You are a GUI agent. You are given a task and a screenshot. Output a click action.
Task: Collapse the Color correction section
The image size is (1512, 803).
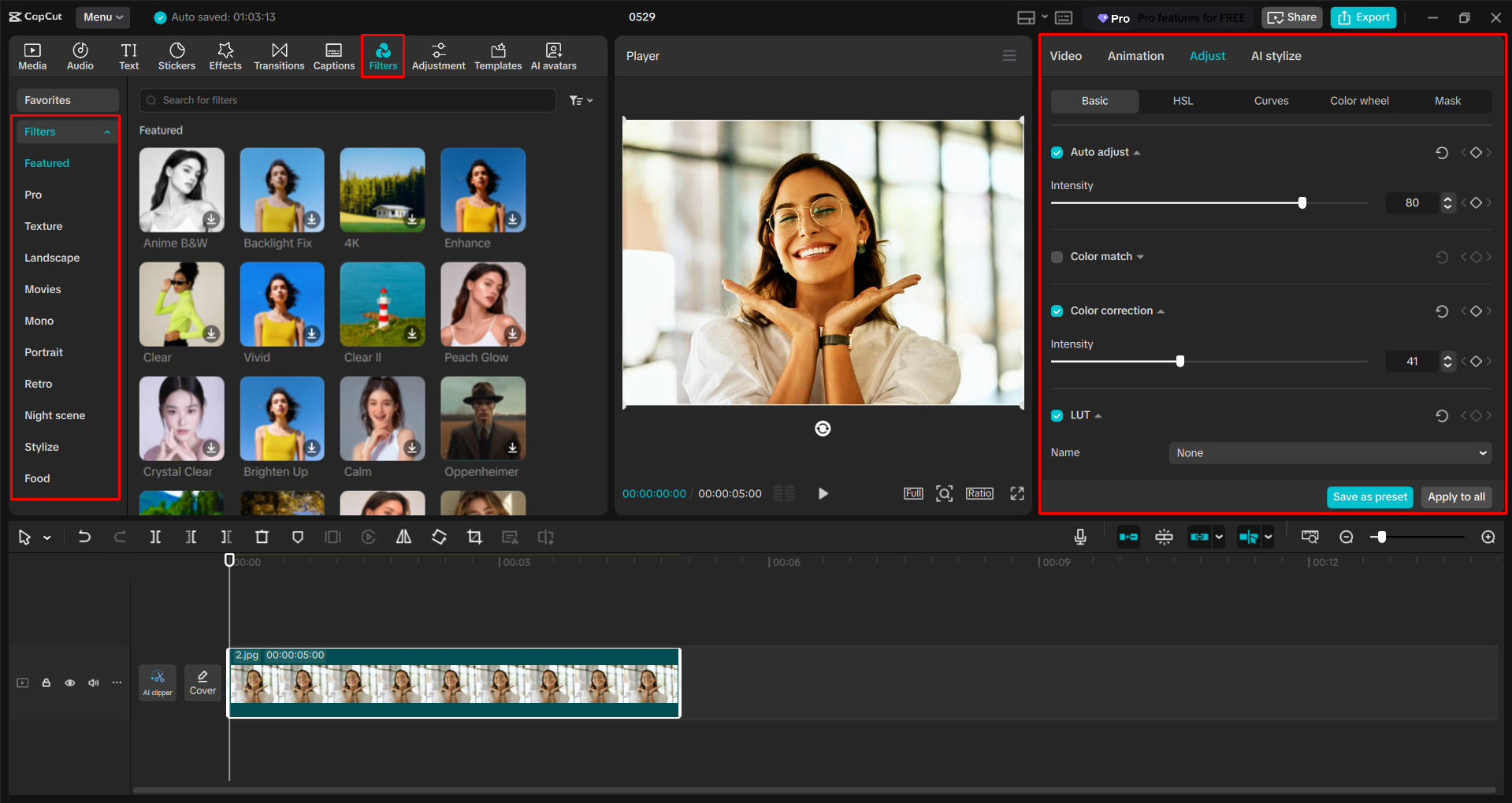(x=1160, y=310)
